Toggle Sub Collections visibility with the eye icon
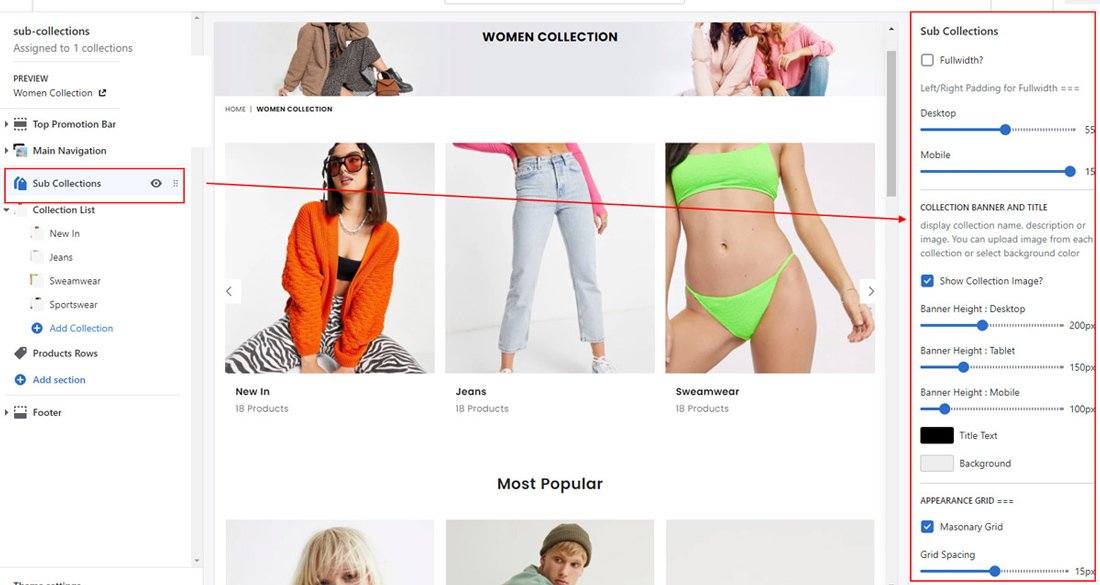Screen dimensions: 1100x585 pyautogui.click(x=156, y=184)
